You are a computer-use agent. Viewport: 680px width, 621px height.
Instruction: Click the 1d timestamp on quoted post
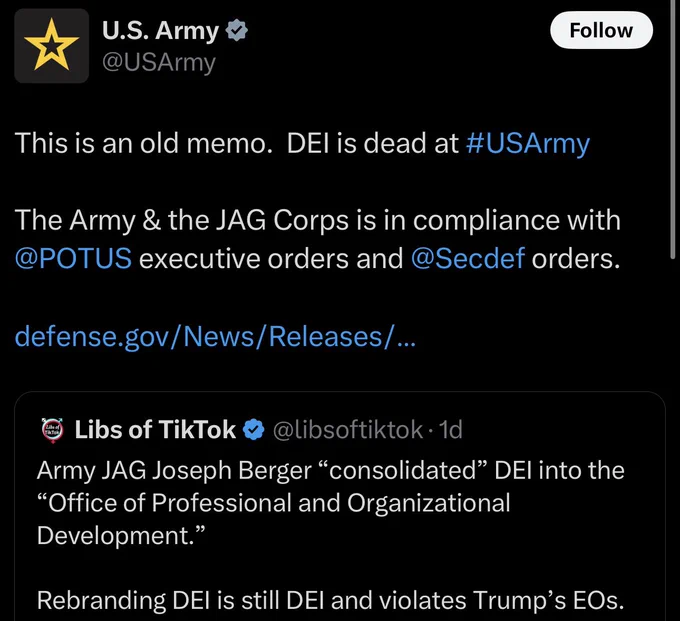click(450, 430)
